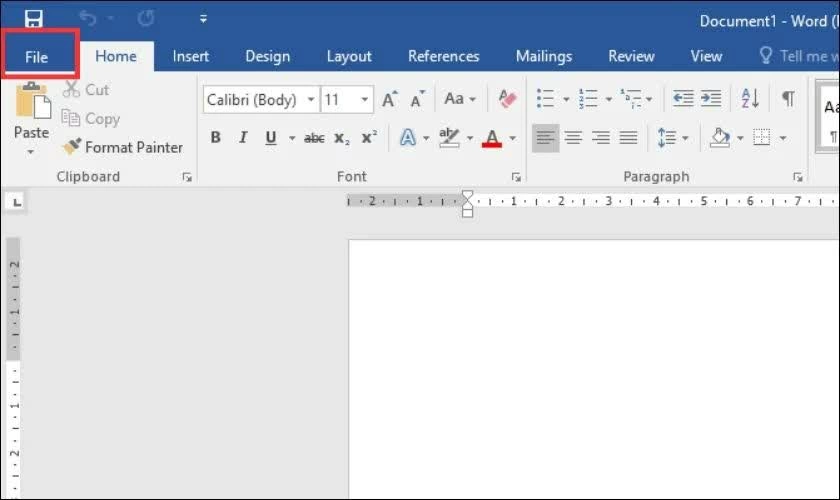Click the tab selector at ruler corner
The image size is (840, 500).
click(17, 202)
